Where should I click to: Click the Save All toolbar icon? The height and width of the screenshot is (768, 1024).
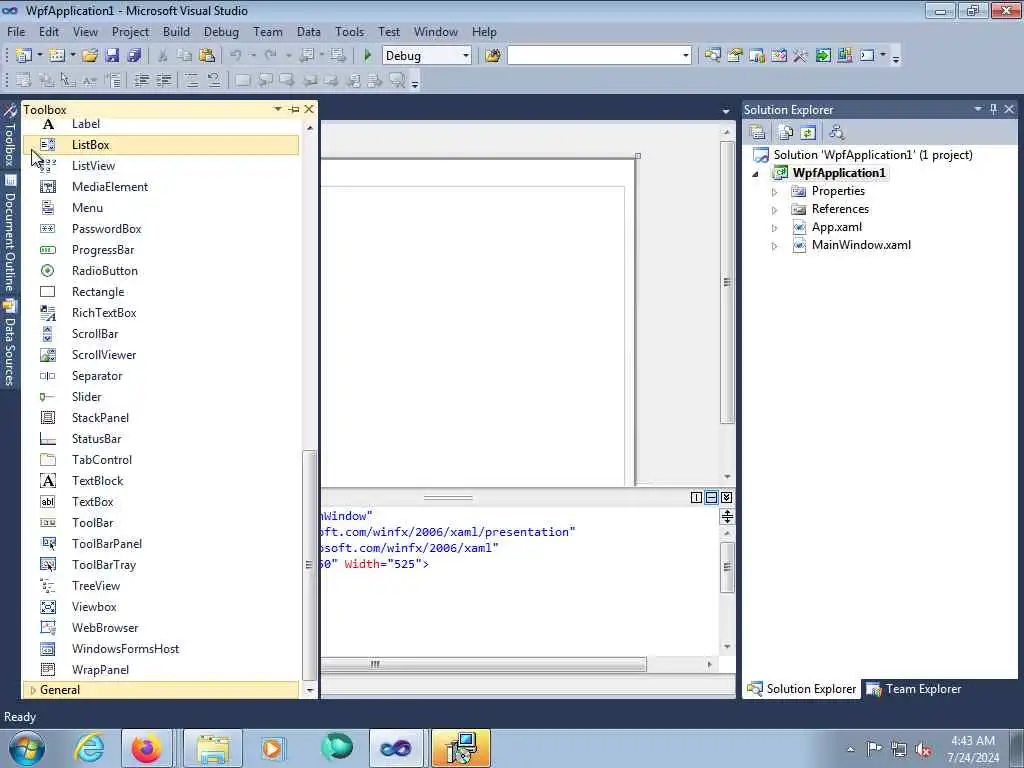[x=135, y=56]
